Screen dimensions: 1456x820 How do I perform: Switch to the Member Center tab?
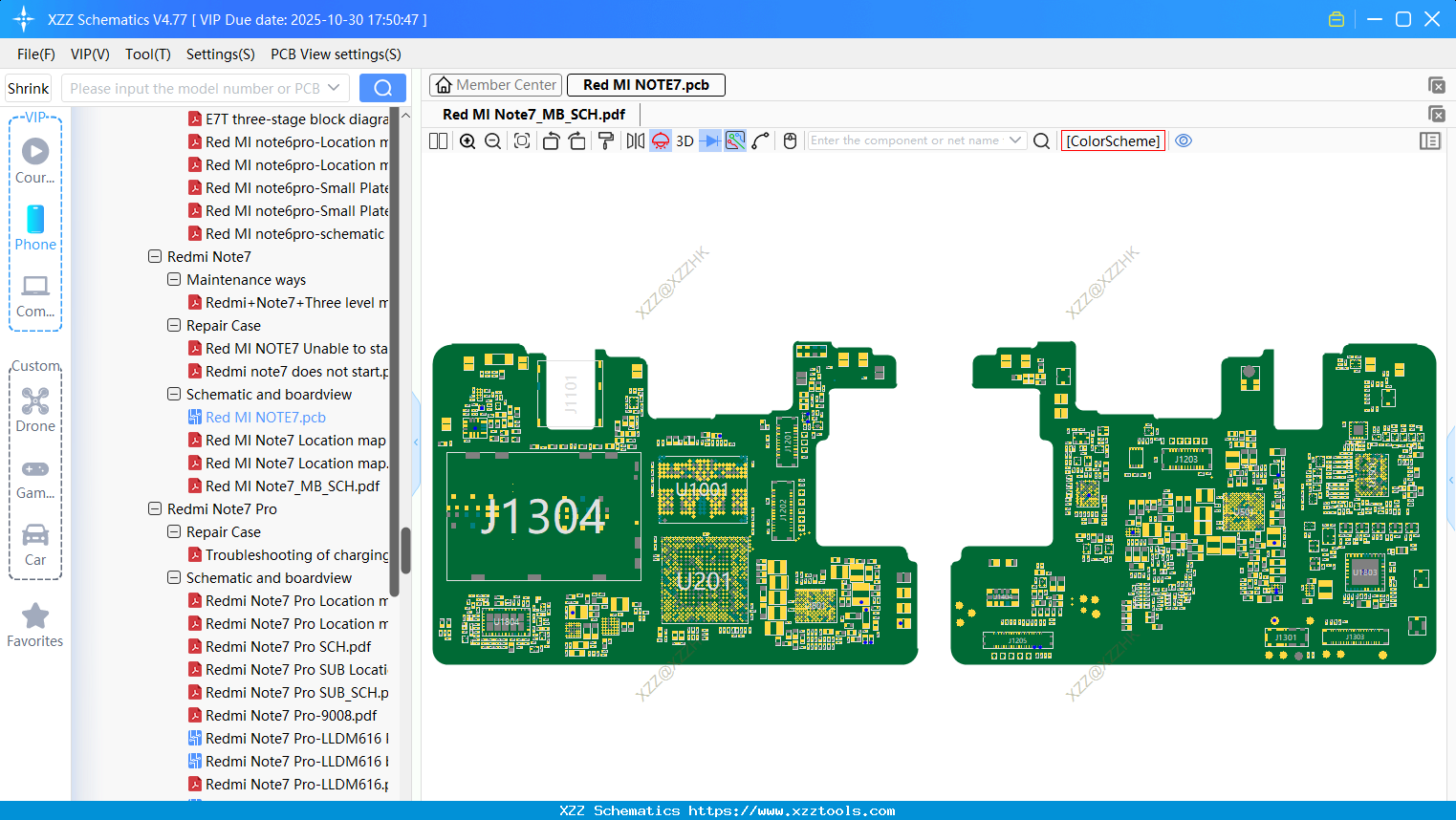[x=496, y=85]
